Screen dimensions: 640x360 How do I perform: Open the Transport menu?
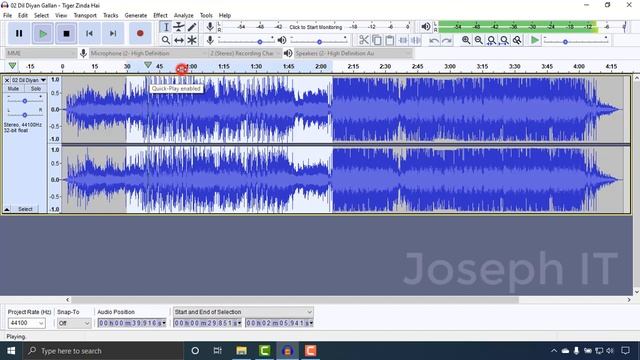click(x=85, y=16)
